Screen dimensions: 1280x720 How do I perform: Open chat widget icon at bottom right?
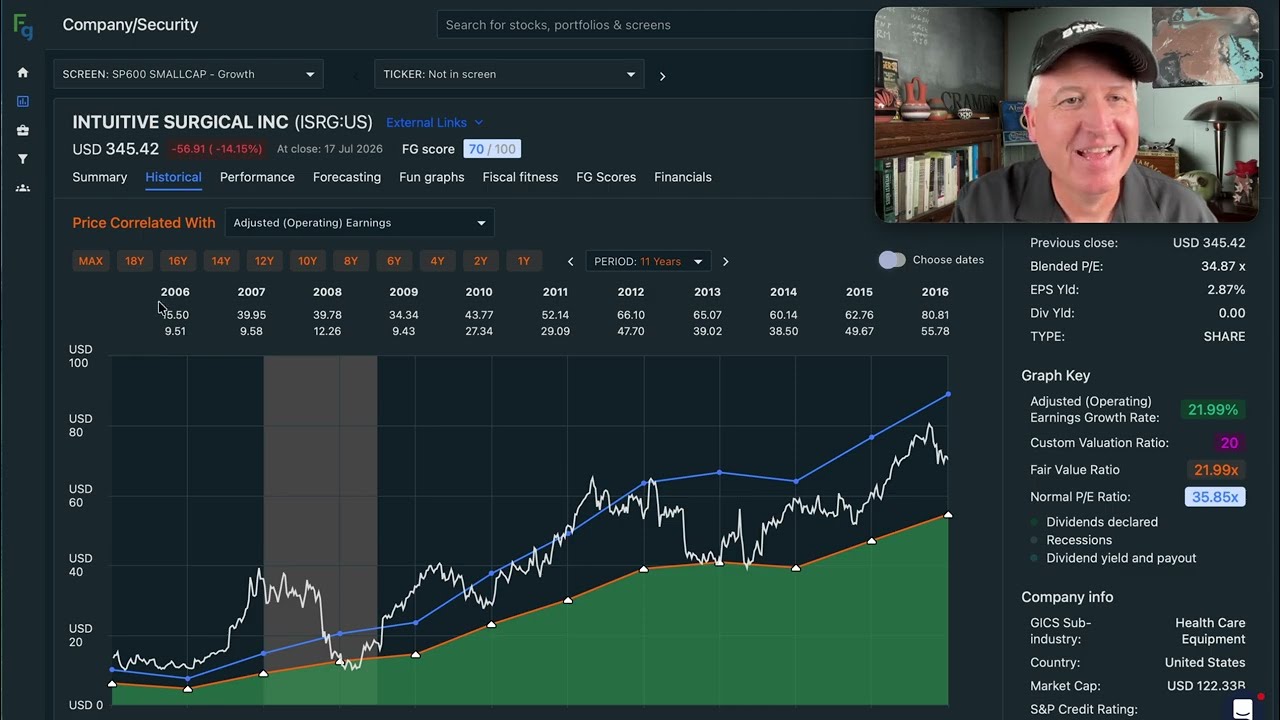(1243, 708)
